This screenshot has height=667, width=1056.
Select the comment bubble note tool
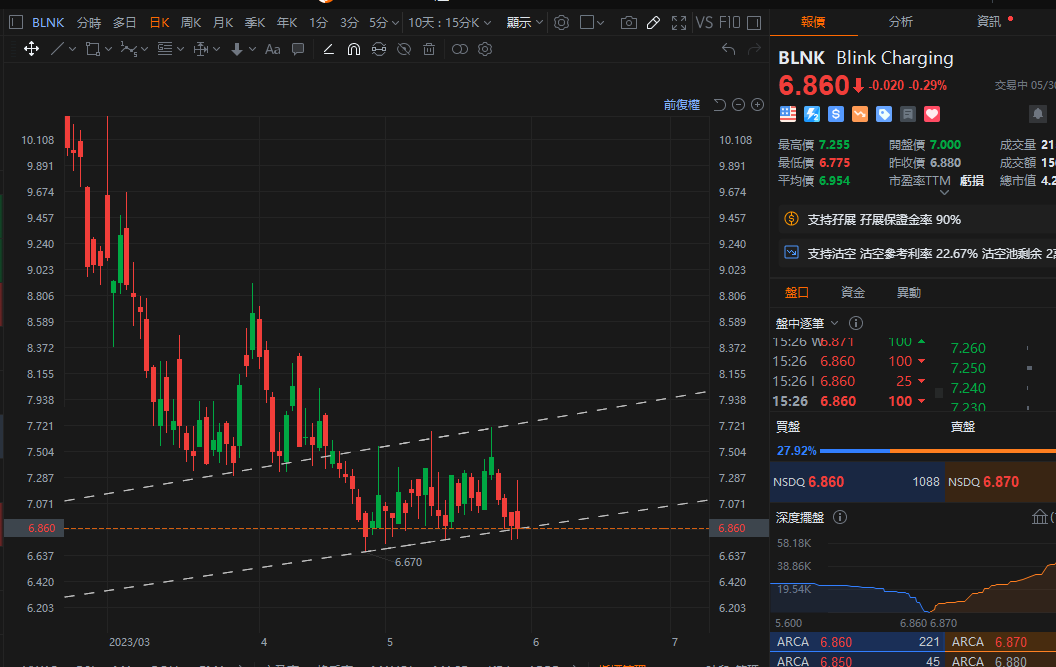(298, 49)
